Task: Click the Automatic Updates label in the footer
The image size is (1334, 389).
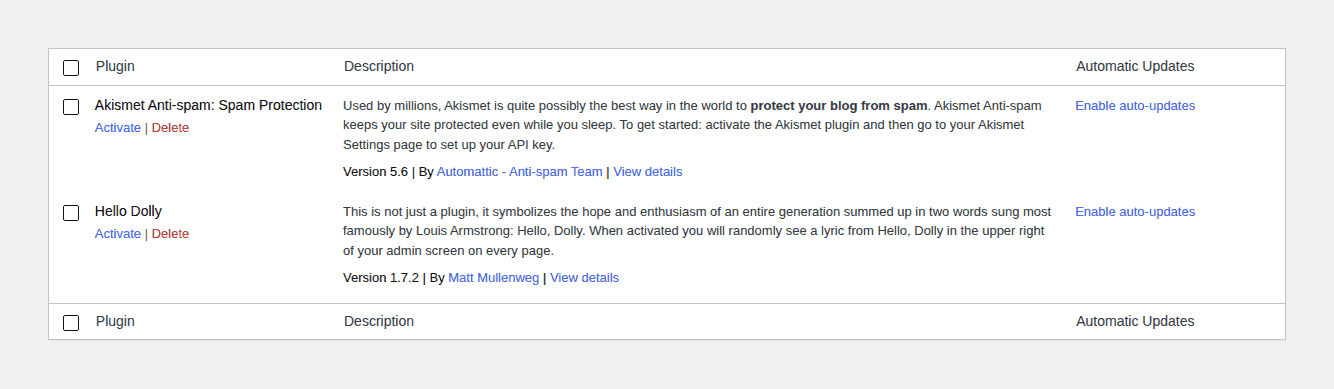Action: 1135,321
